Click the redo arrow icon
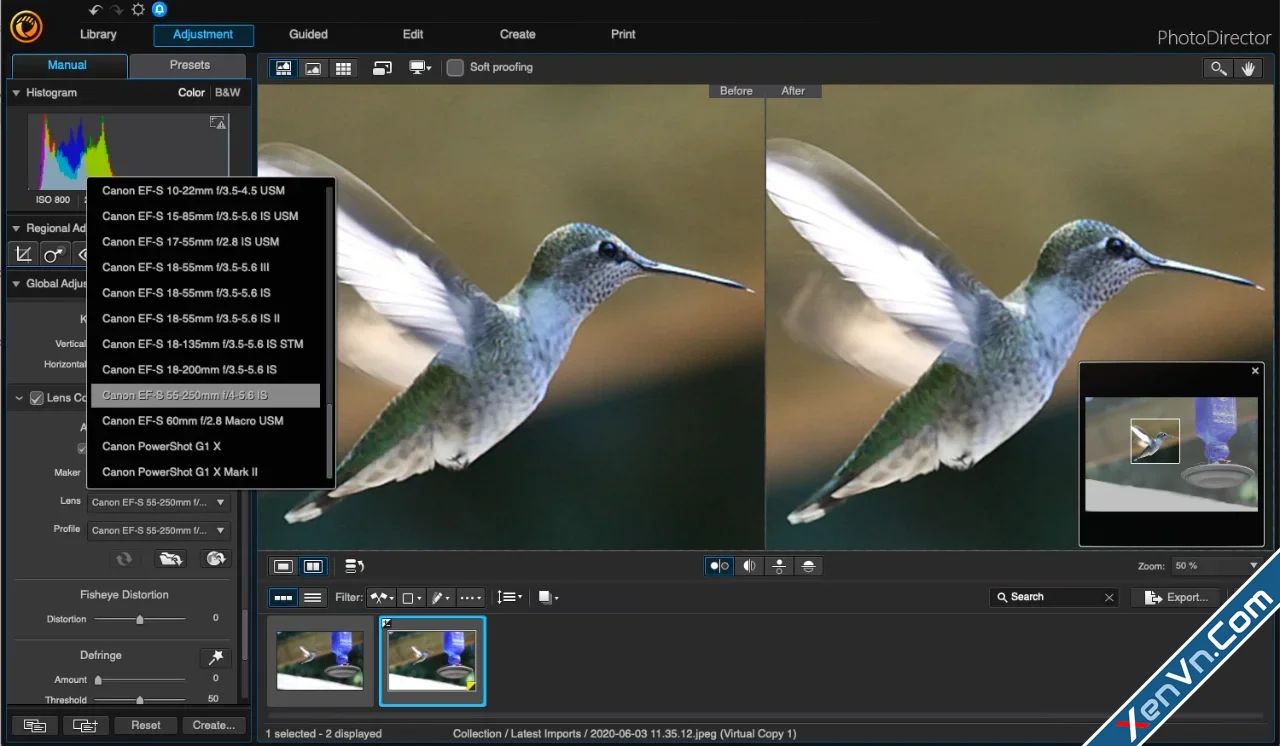The height and width of the screenshot is (746, 1280). point(117,10)
